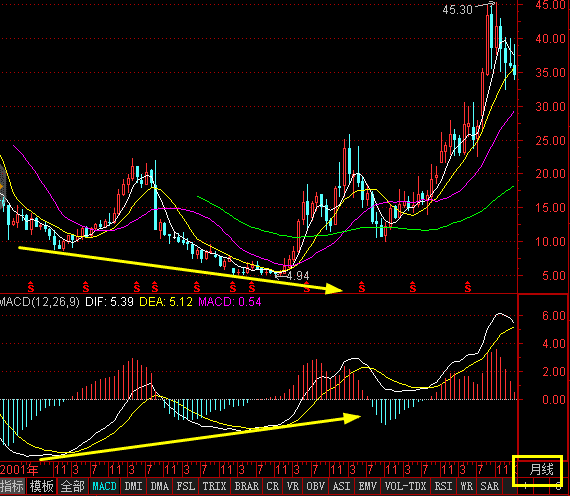Switch to the OBV indicator

coord(316,487)
